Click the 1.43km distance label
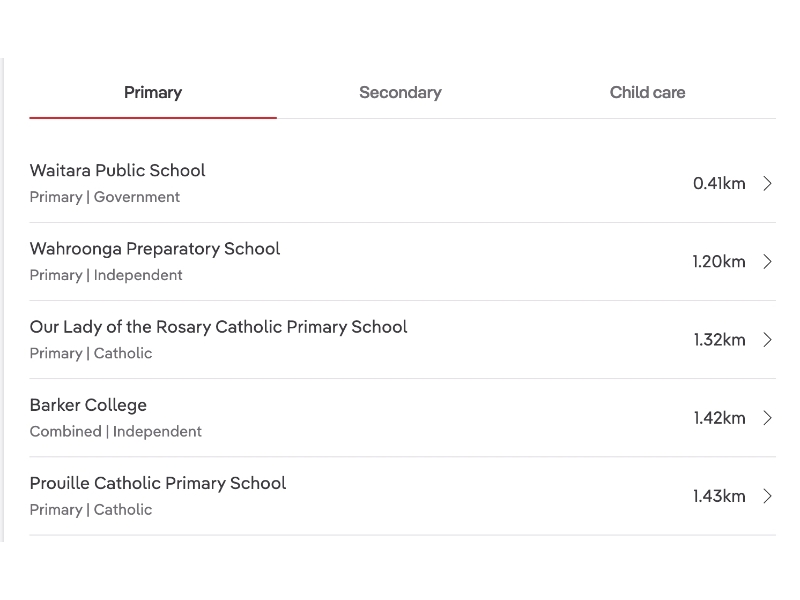 (x=719, y=496)
